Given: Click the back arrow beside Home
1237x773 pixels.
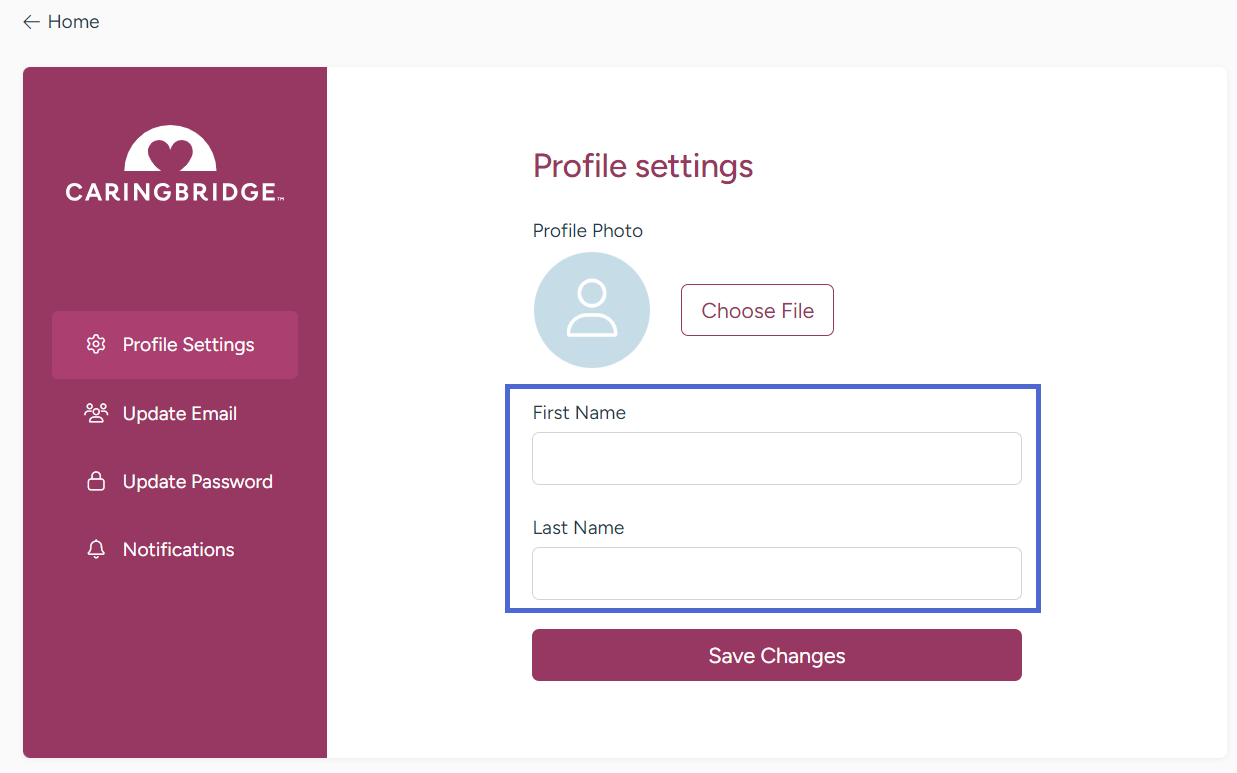Looking at the screenshot, I should (30, 21).
